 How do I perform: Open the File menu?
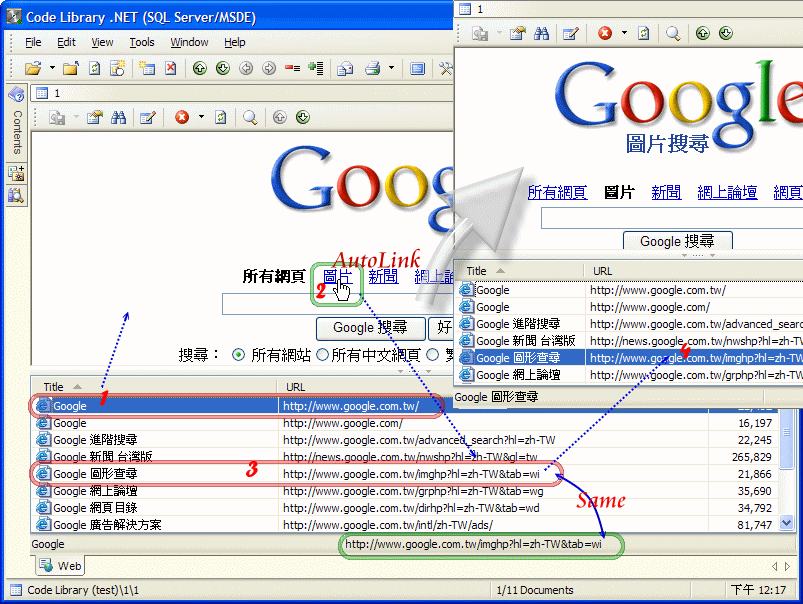(x=33, y=42)
